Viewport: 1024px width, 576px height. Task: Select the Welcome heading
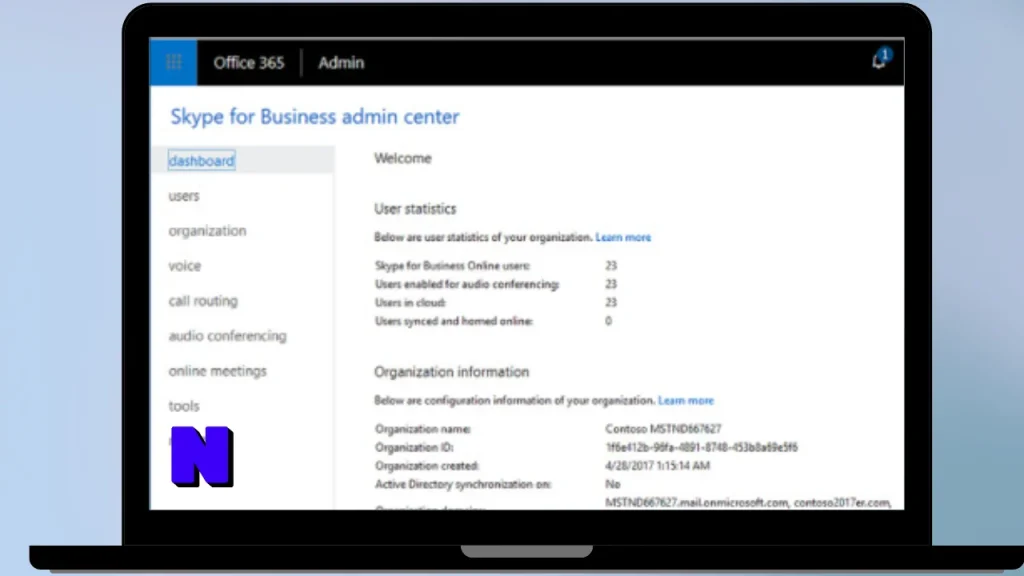click(402, 158)
